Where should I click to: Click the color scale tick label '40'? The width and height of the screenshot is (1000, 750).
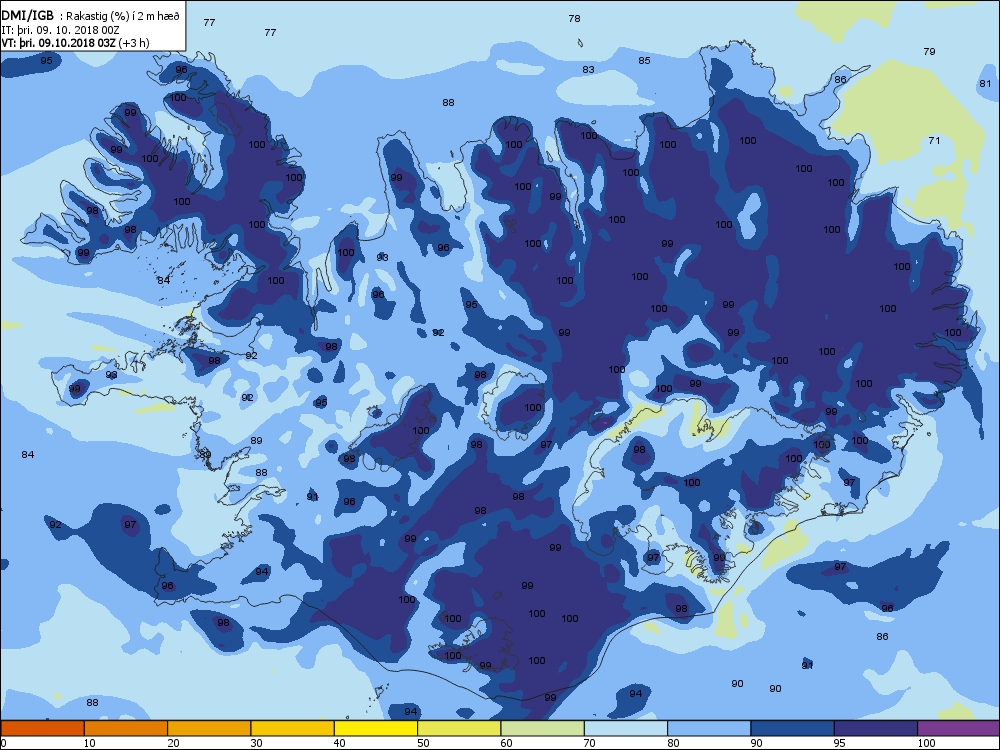coord(340,743)
